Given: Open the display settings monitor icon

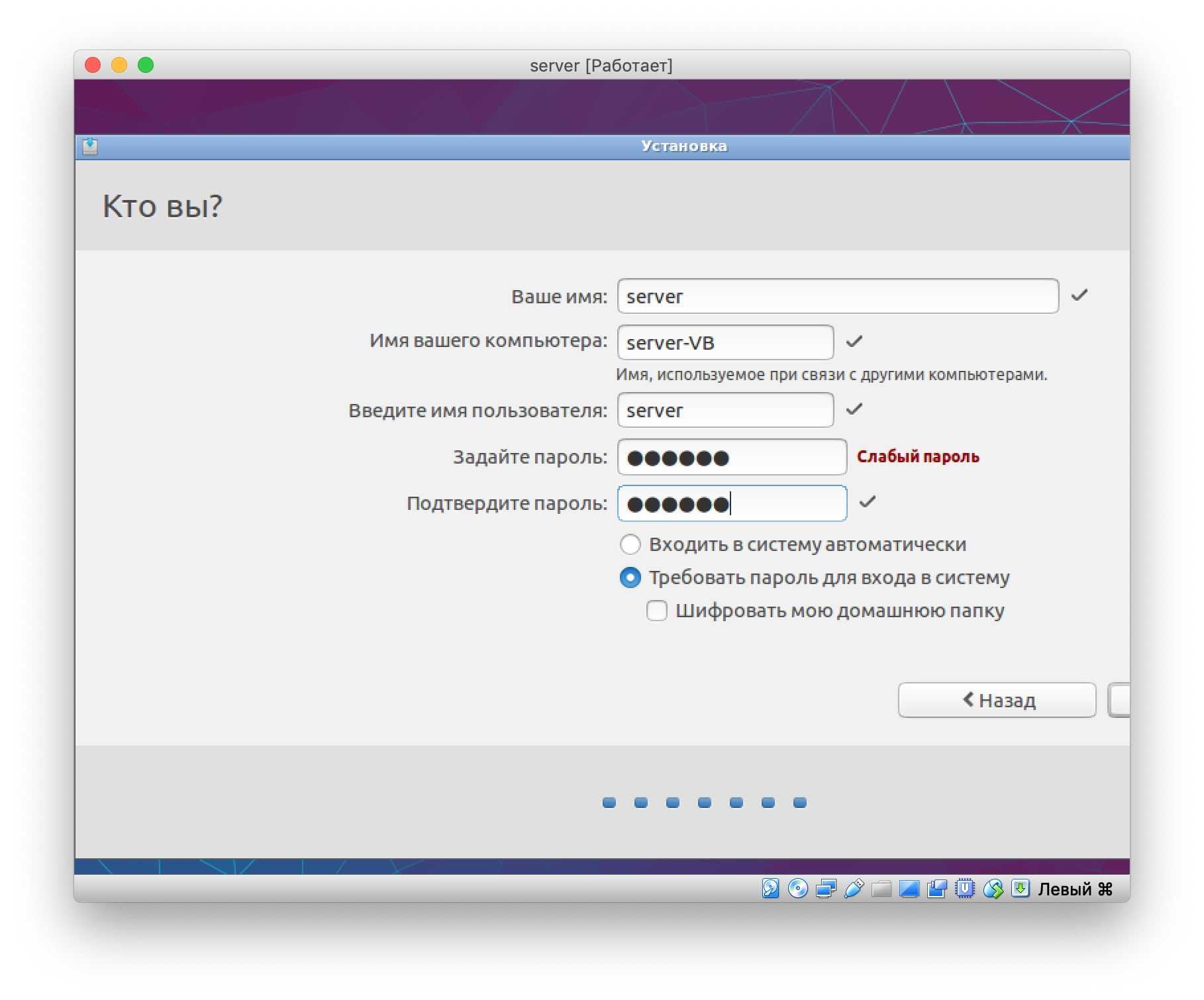Looking at the screenshot, I should 909,889.
